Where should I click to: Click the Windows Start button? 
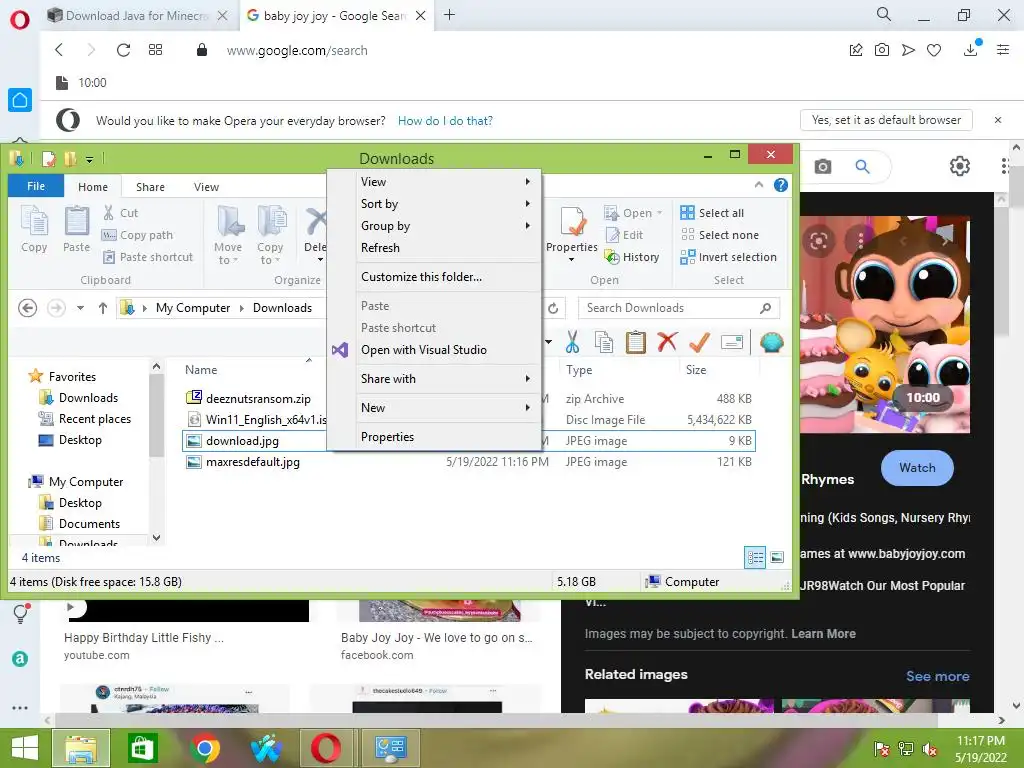coord(25,748)
